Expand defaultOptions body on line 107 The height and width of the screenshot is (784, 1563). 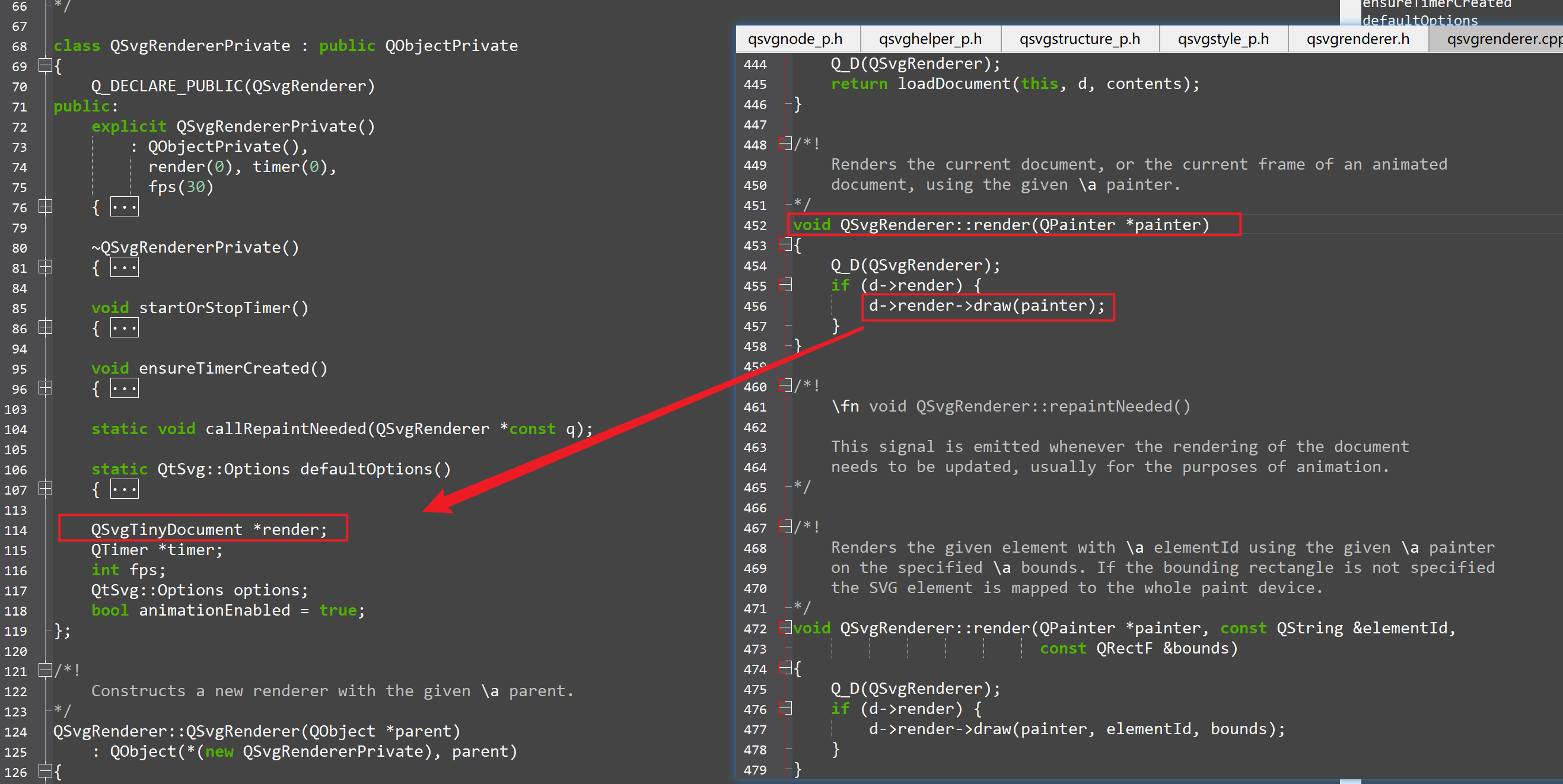coord(45,489)
